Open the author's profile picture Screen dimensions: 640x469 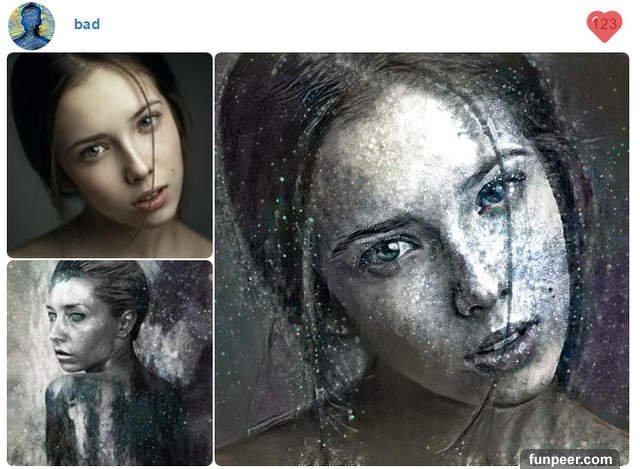(31, 26)
